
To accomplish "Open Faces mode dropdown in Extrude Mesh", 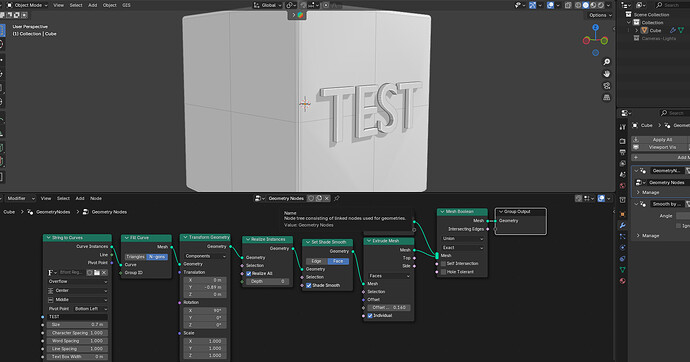I will (x=389, y=276).
